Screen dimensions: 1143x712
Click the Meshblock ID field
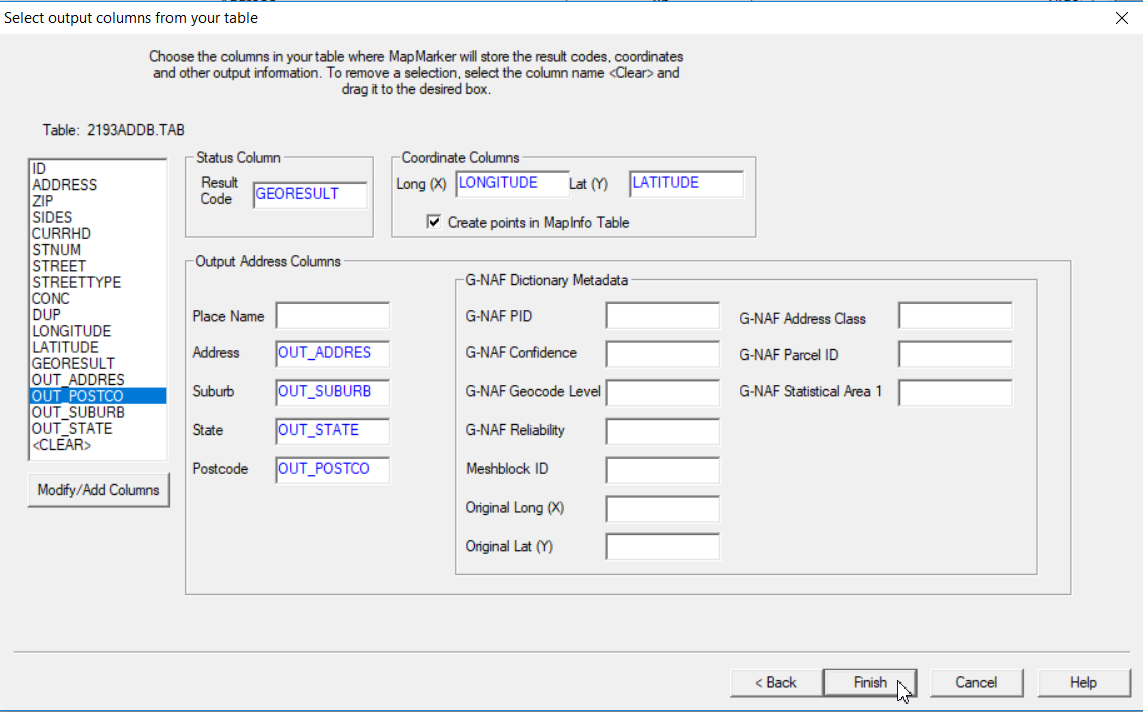(663, 469)
